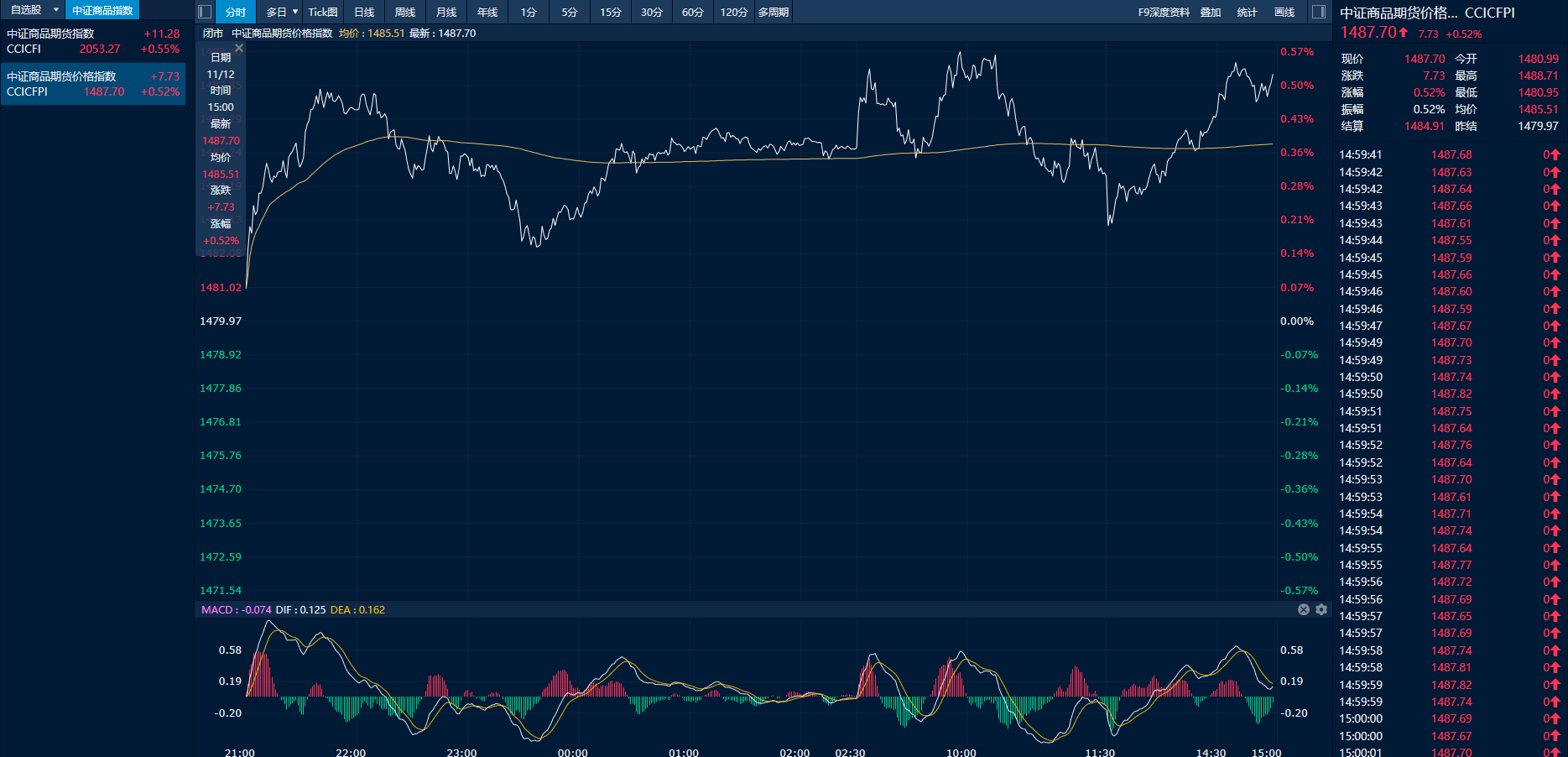The image size is (1568, 757).
Task: Open the 统计 statistics tool
Action: point(1248,12)
